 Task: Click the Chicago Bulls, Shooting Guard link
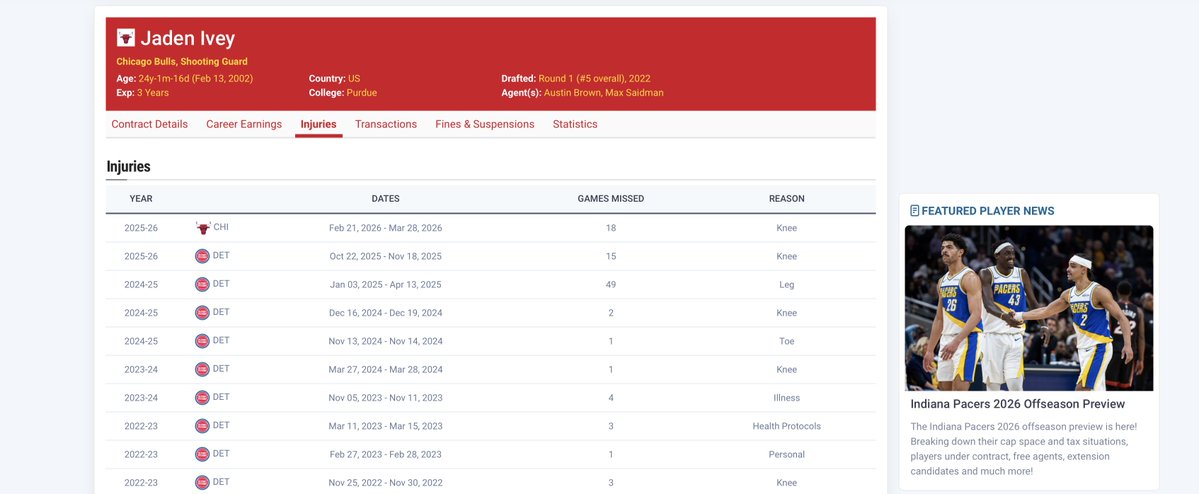[x=182, y=62]
